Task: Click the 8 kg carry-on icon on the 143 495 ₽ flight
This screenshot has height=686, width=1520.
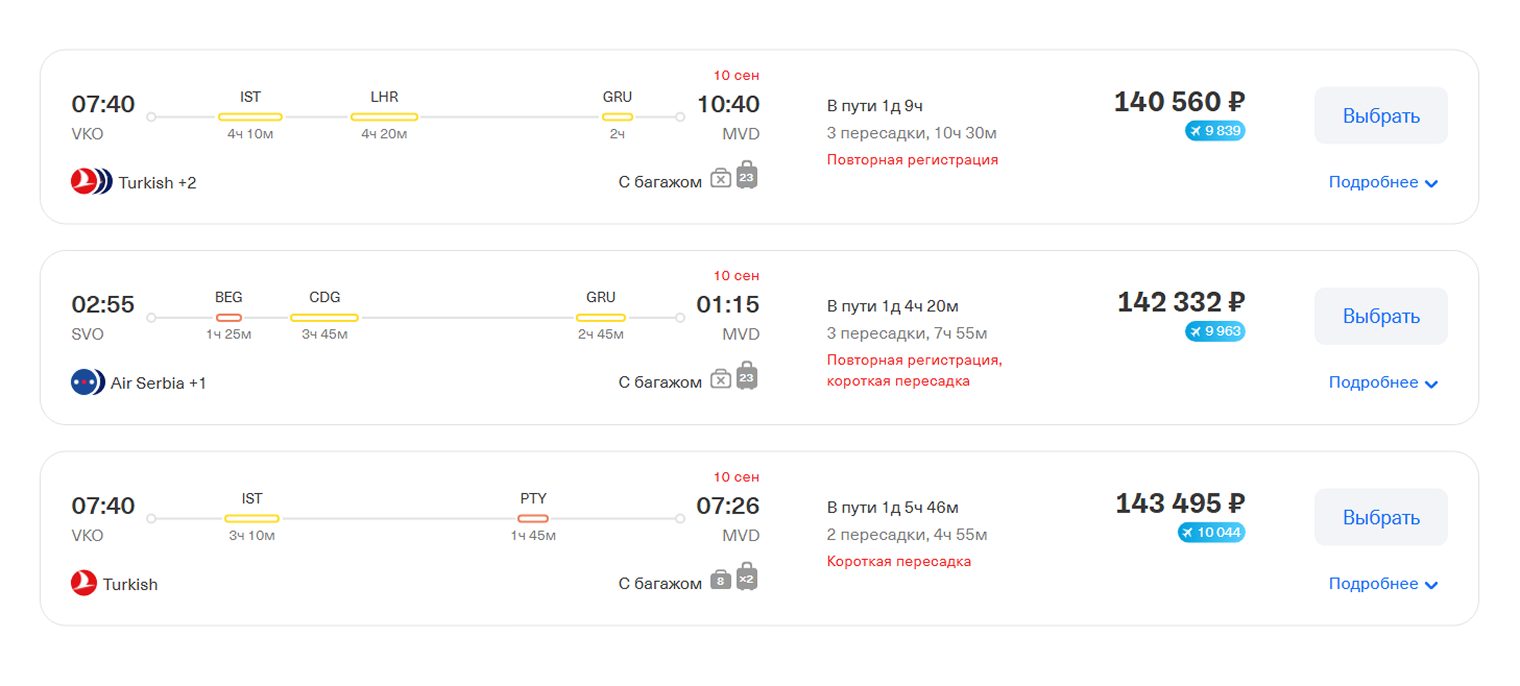Action: click(x=720, y=581)
